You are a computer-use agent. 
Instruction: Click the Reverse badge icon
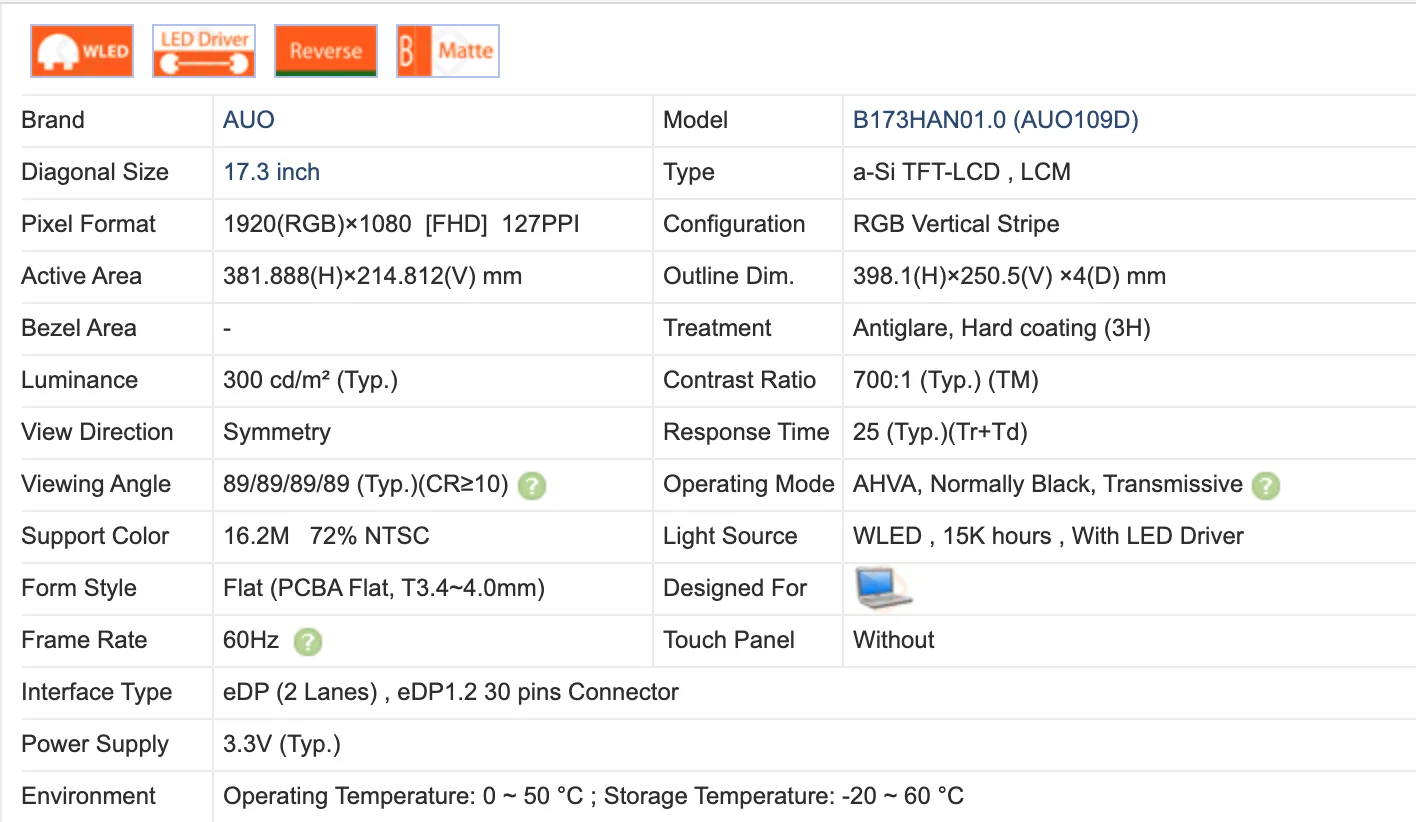pos(326,51)
